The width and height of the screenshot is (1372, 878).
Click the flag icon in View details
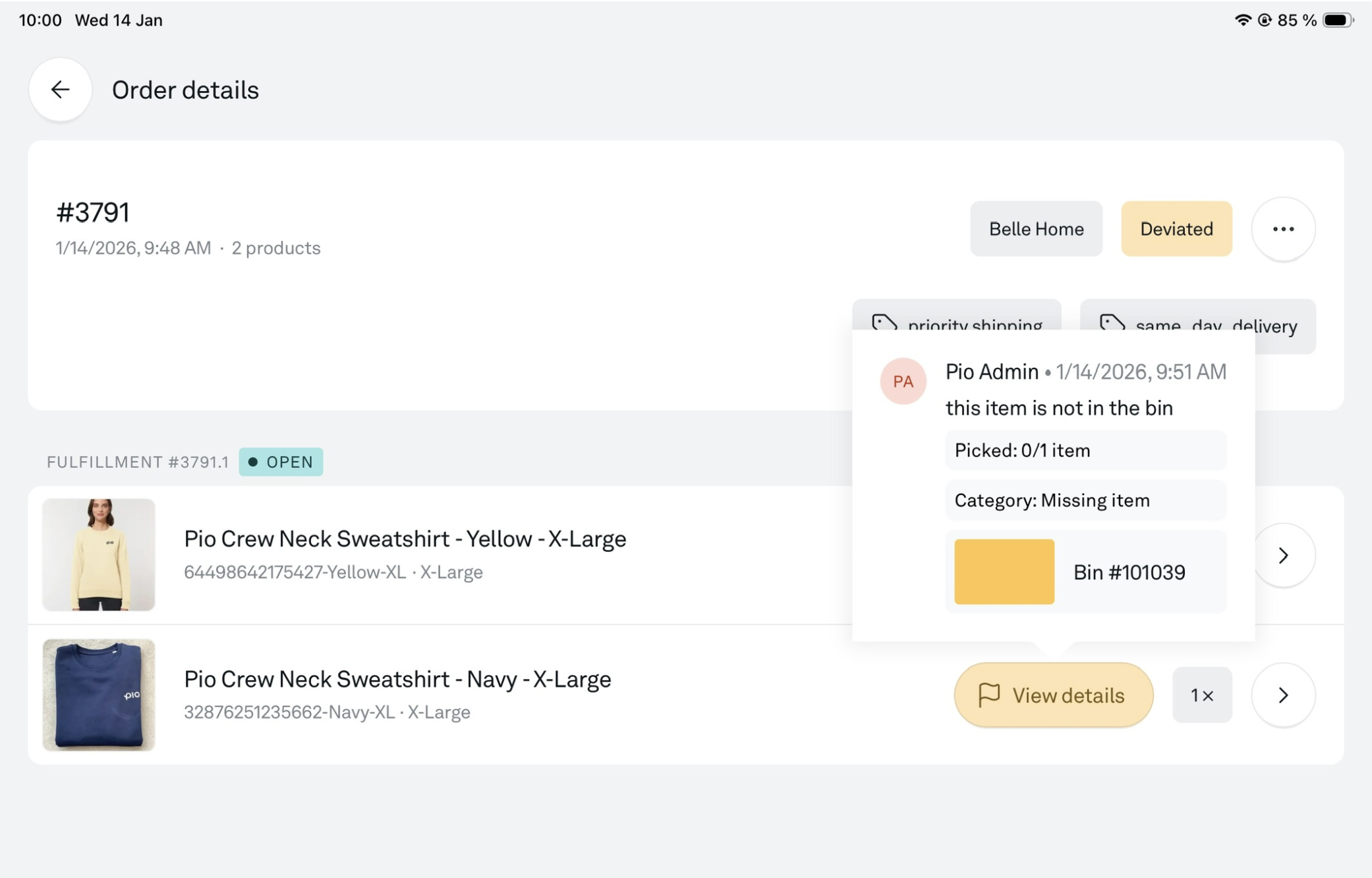(x=988, y=695)
